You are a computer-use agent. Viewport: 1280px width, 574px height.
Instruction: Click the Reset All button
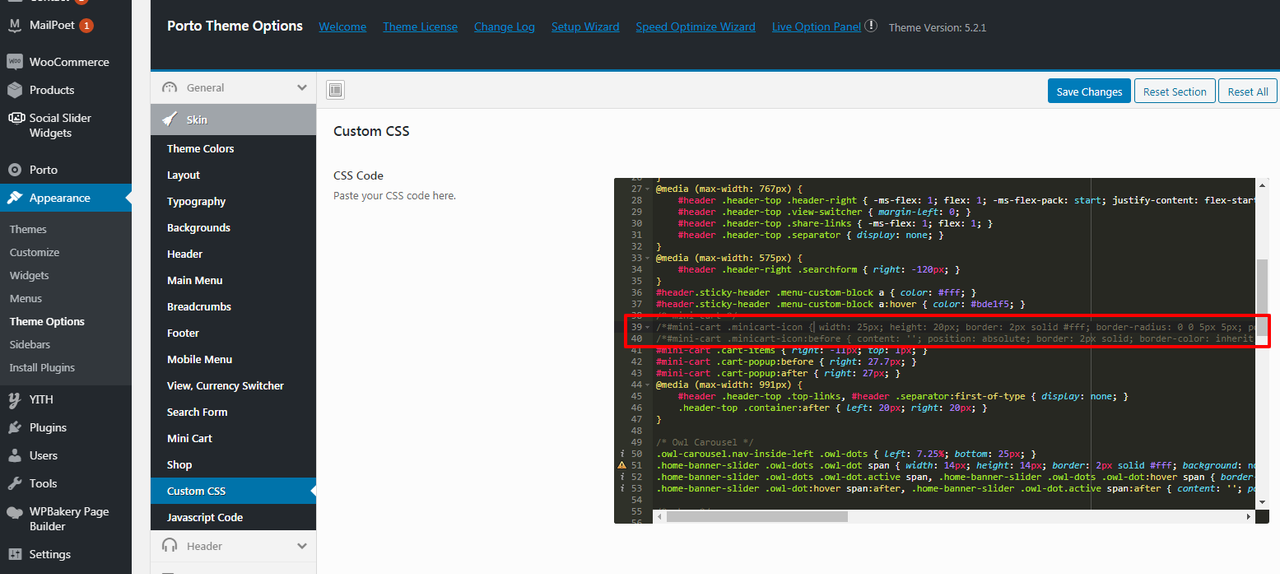[1248, 91]
